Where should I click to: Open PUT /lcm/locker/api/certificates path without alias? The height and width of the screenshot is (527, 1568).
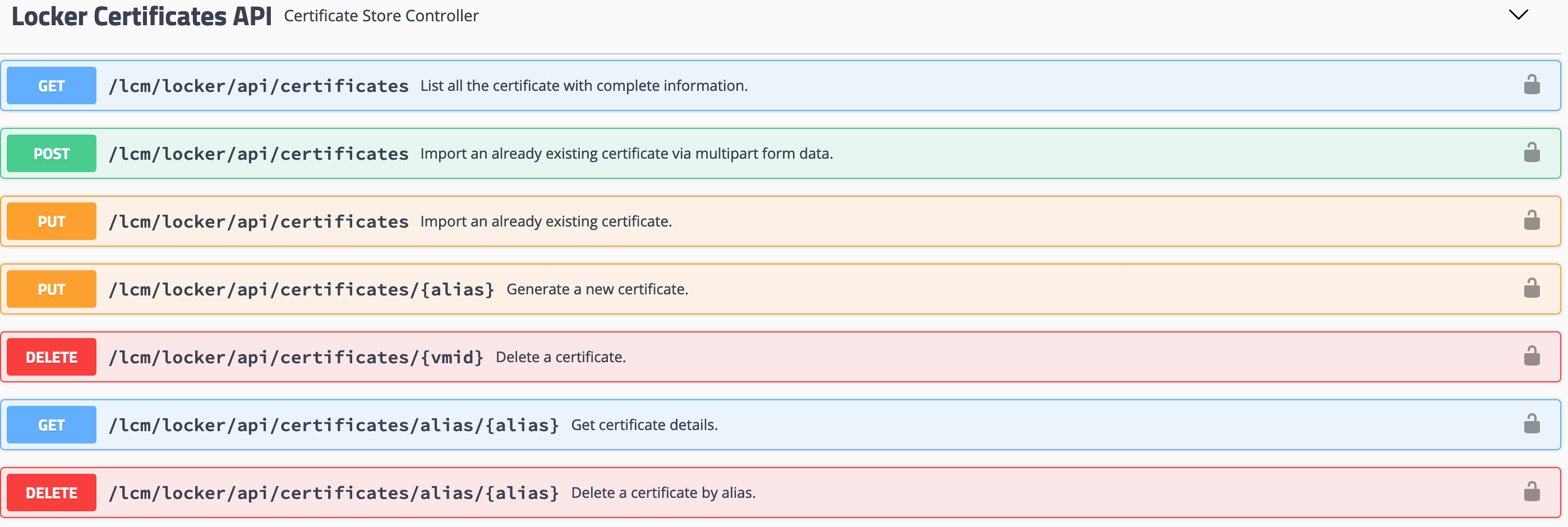[259, 222]
